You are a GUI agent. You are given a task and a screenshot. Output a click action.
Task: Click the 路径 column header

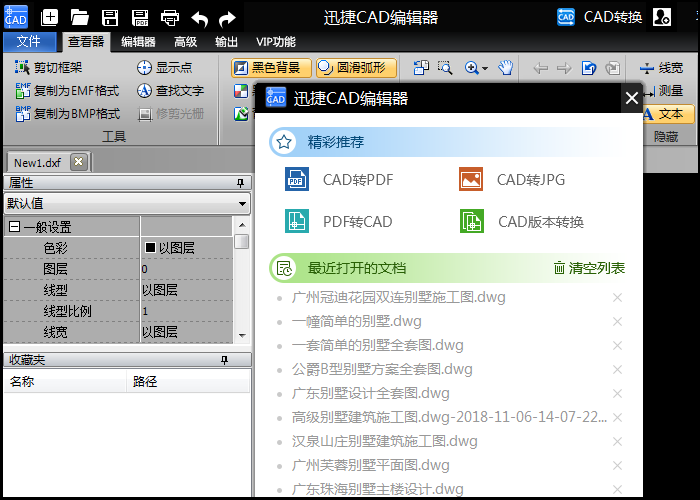(188, 382)
